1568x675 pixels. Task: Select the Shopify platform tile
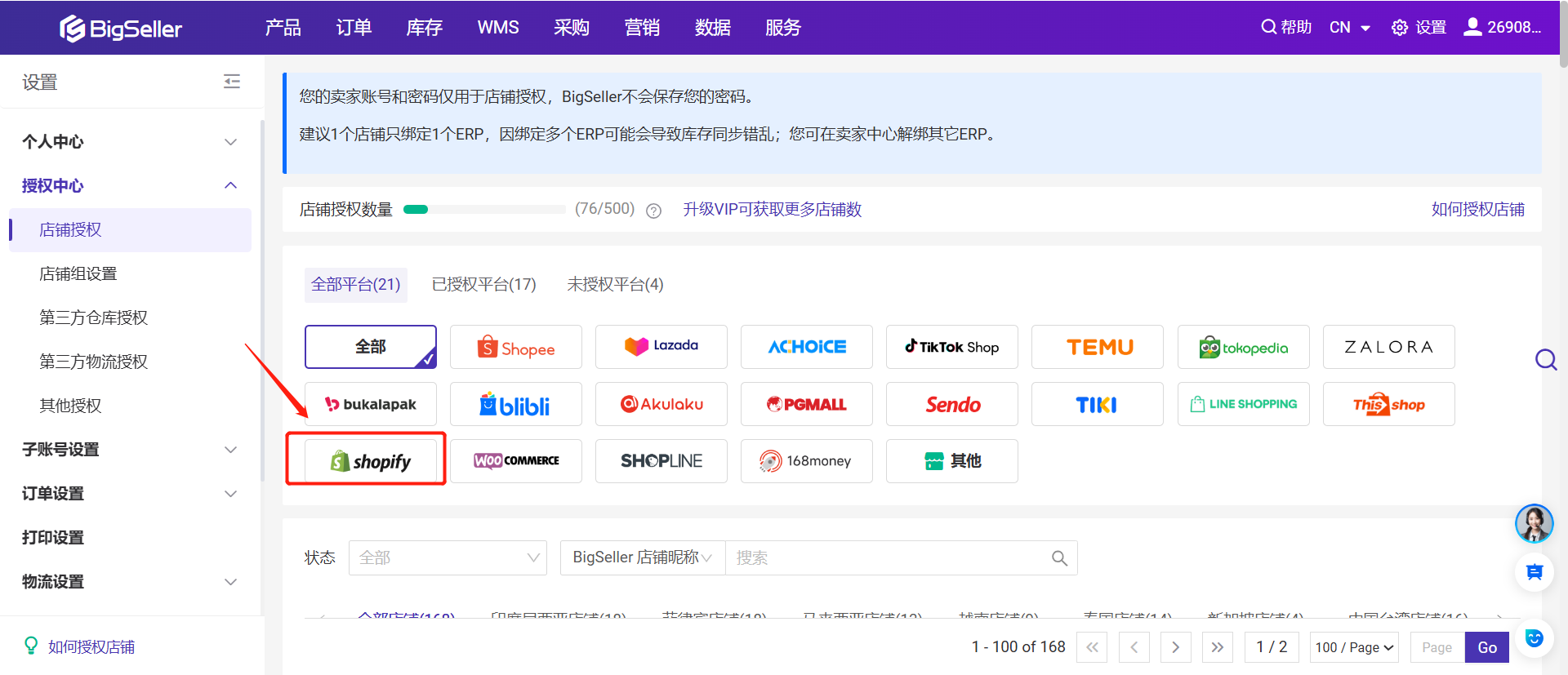[371, 461]
